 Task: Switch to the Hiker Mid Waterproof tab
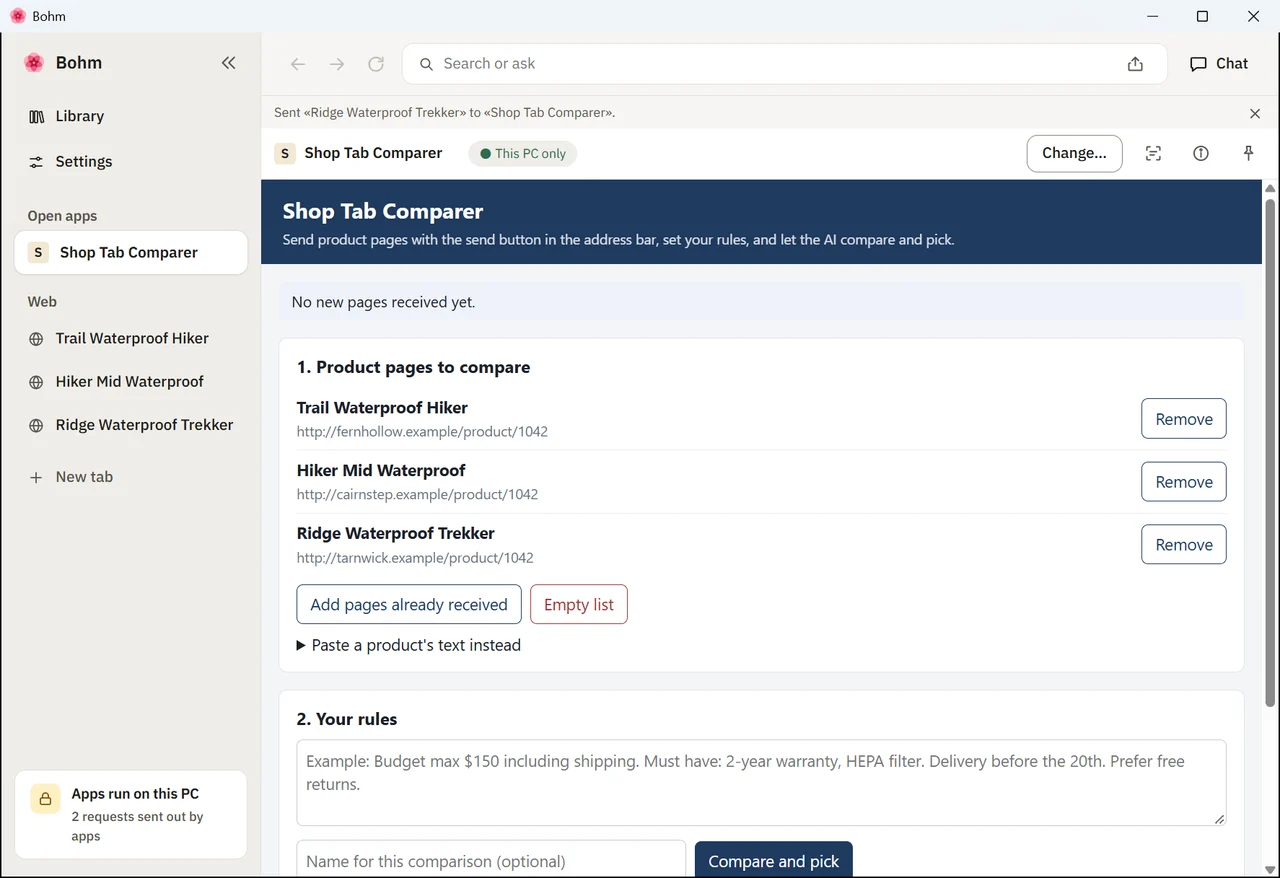coord(131,382)
